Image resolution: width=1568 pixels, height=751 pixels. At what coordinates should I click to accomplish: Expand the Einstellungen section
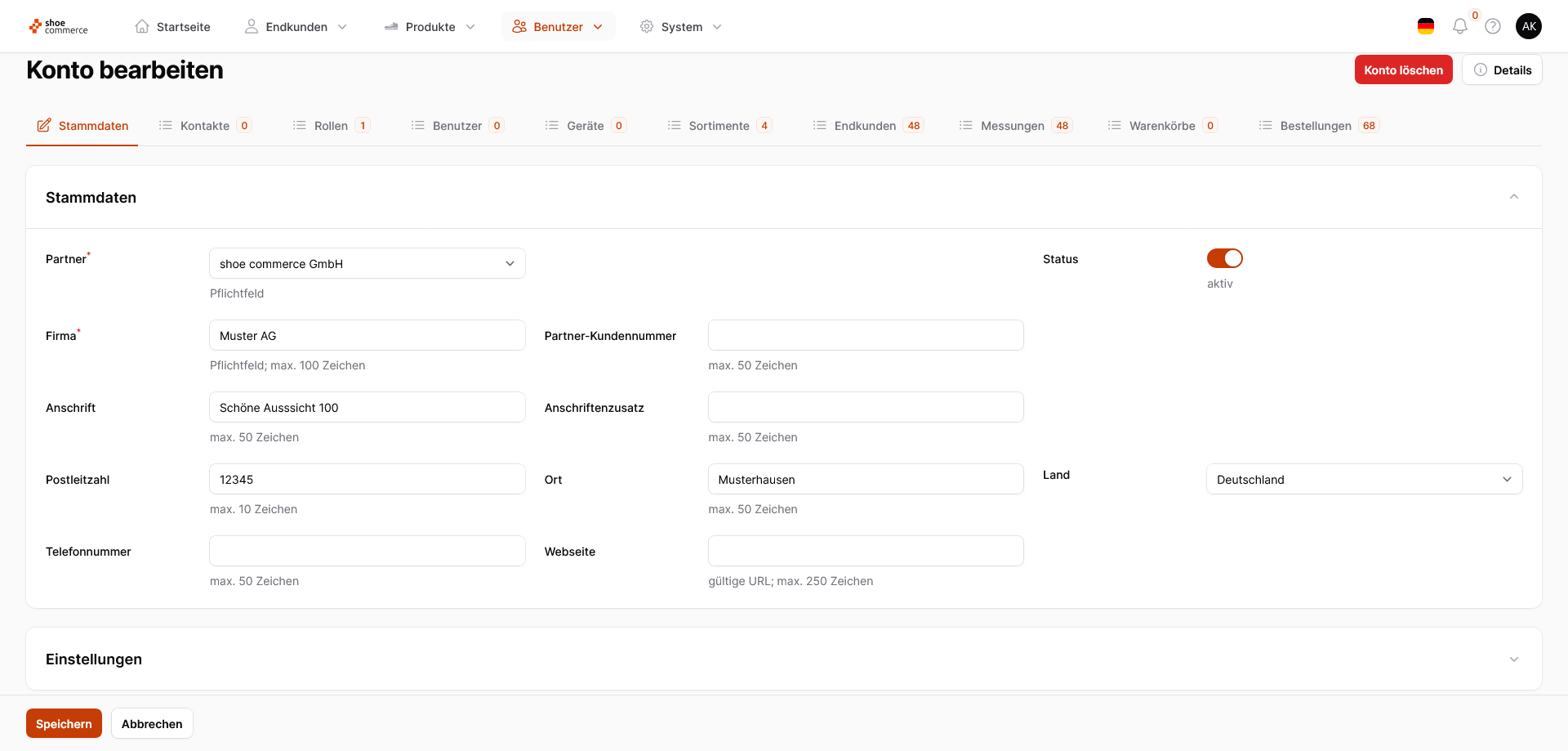[1513, 659]
